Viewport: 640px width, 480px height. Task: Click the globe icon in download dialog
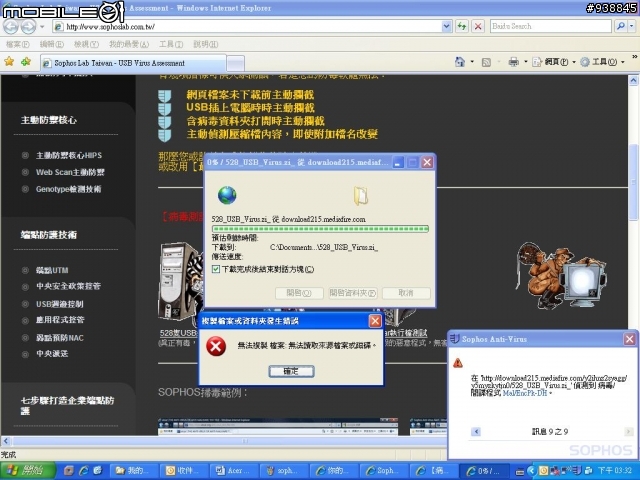pyautogui.click(x=227, y=195)
